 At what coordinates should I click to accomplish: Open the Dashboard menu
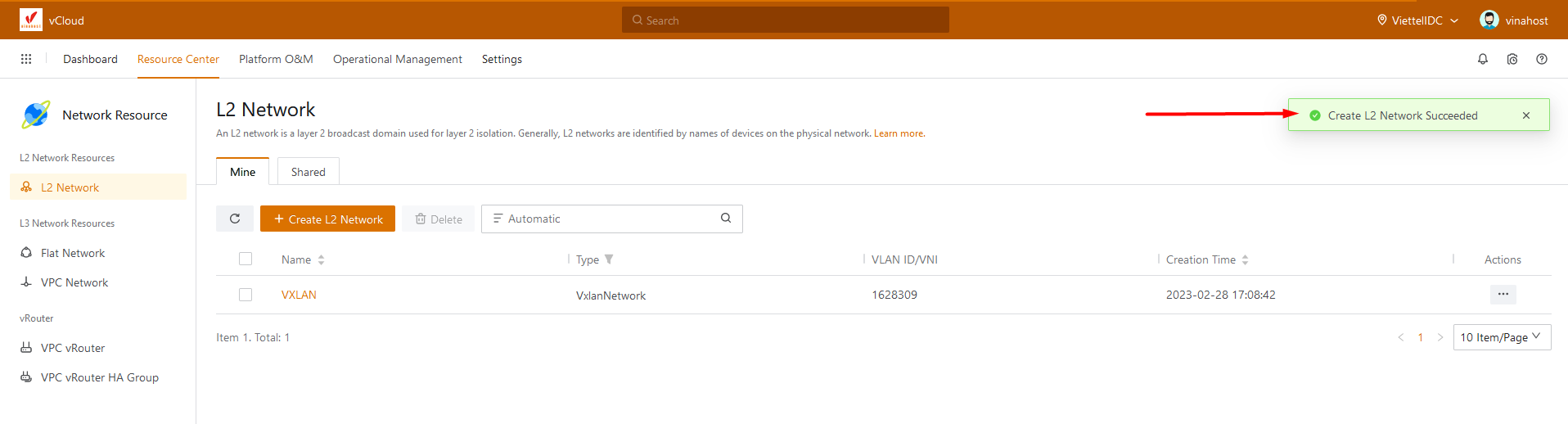[x=90, y=59]
